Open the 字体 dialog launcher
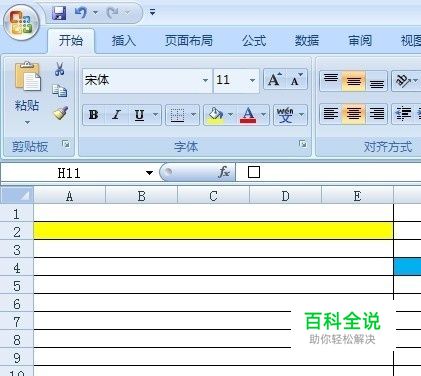This screenshot has height=376, width=421. pyautogui.click(x=303, y=144)
